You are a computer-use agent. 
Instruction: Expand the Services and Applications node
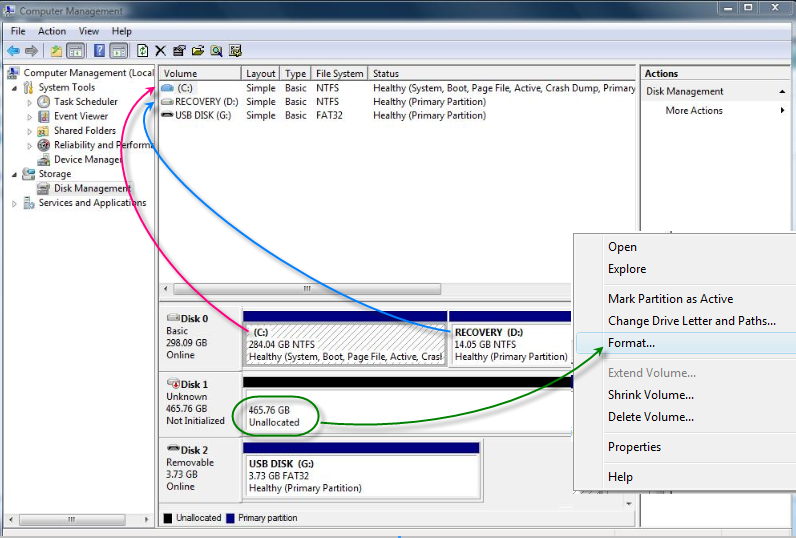tap(14, 203)
